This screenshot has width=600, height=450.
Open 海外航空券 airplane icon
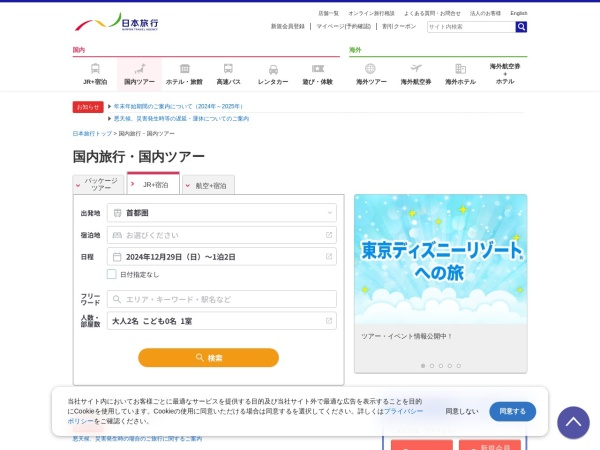pos(416,68)
